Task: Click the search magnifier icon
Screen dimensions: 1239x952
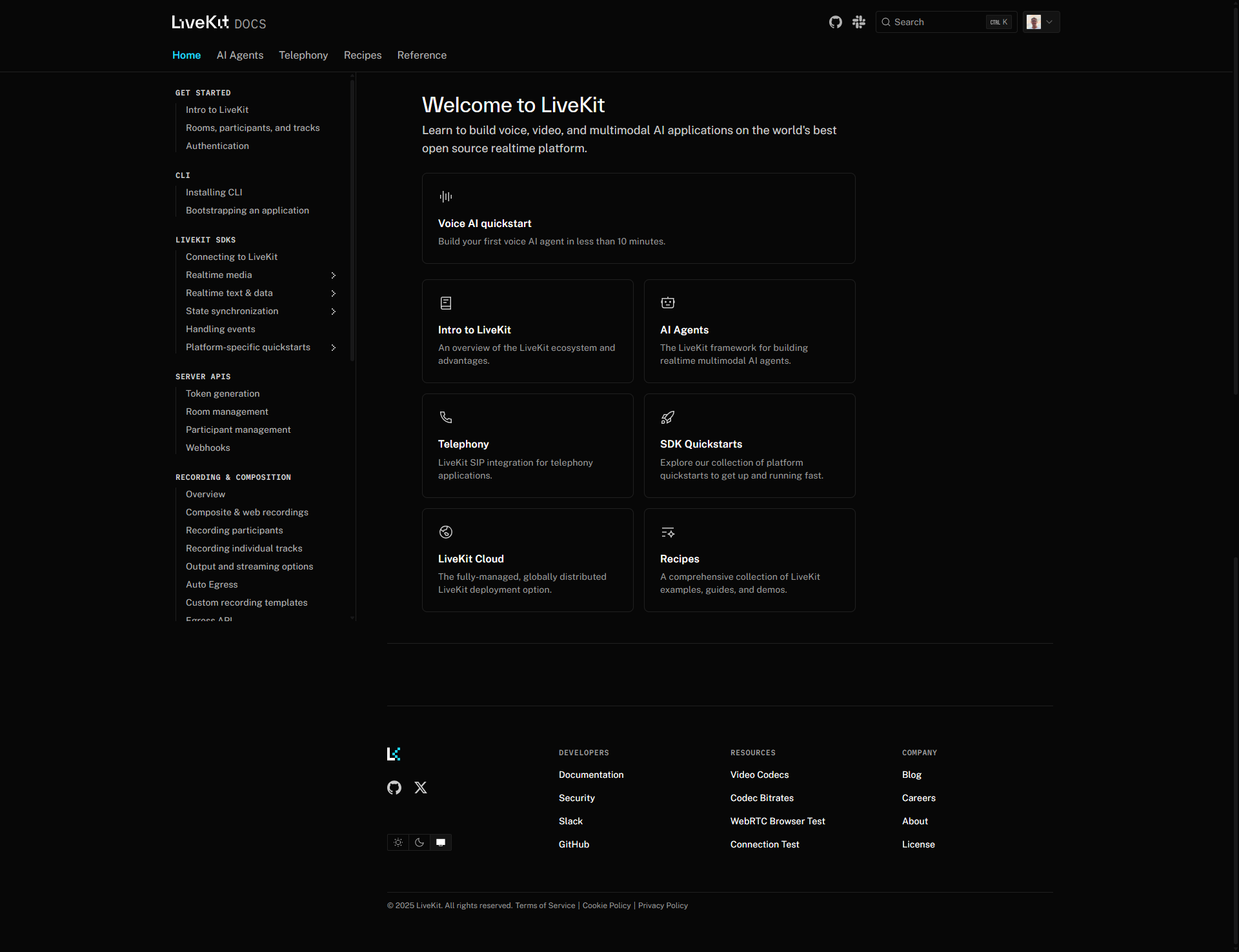Action: click(x=886, y=22)
